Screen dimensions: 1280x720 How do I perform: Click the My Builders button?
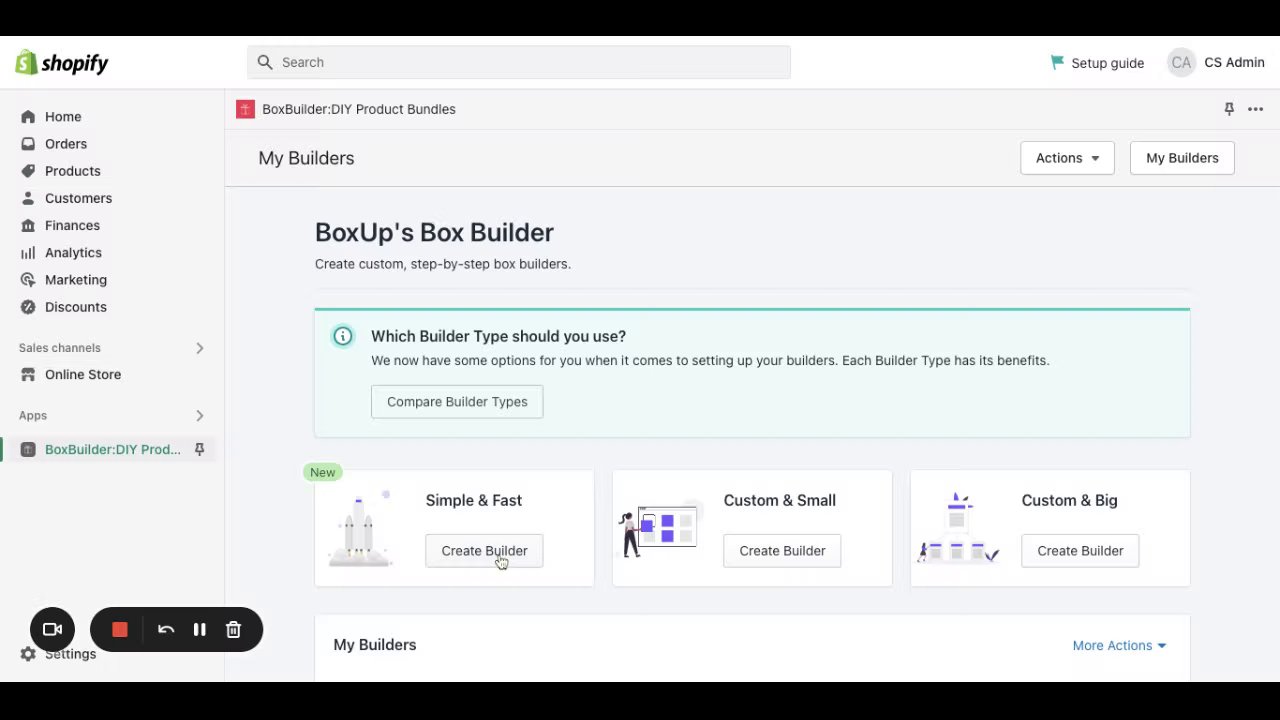pos(1182,158)
